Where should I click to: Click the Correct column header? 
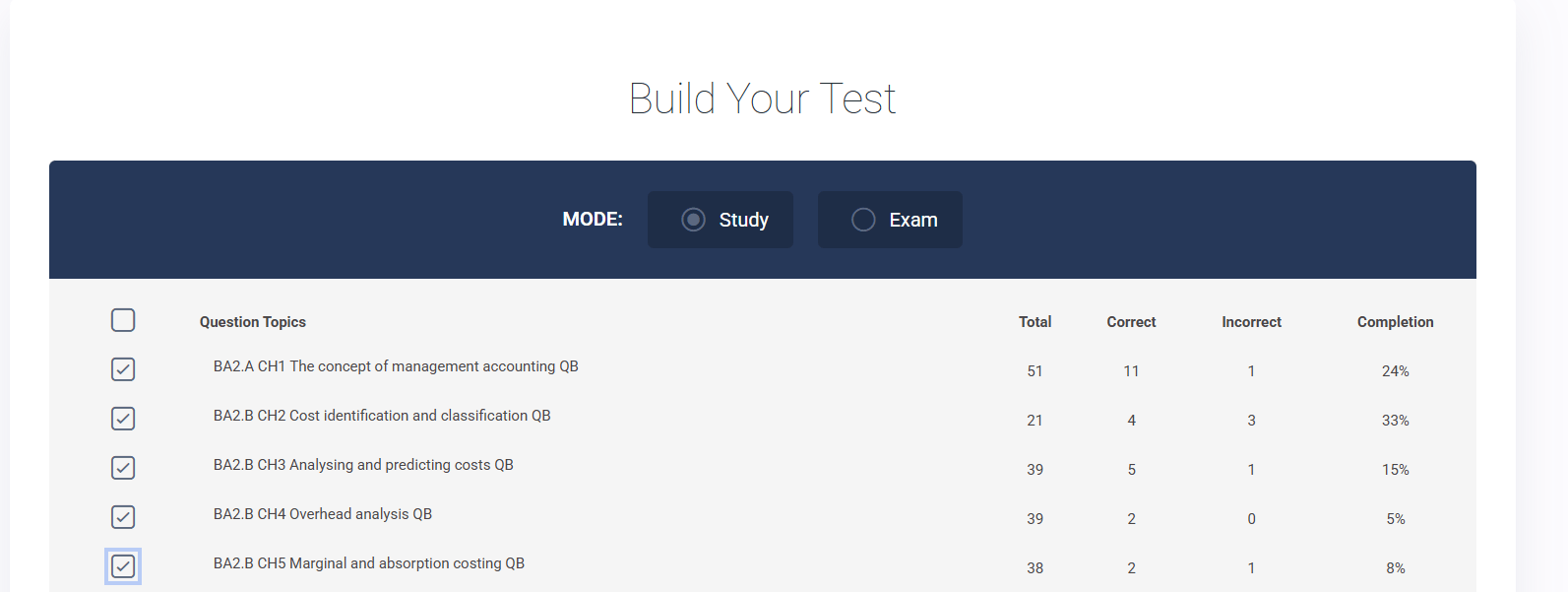1131,322
